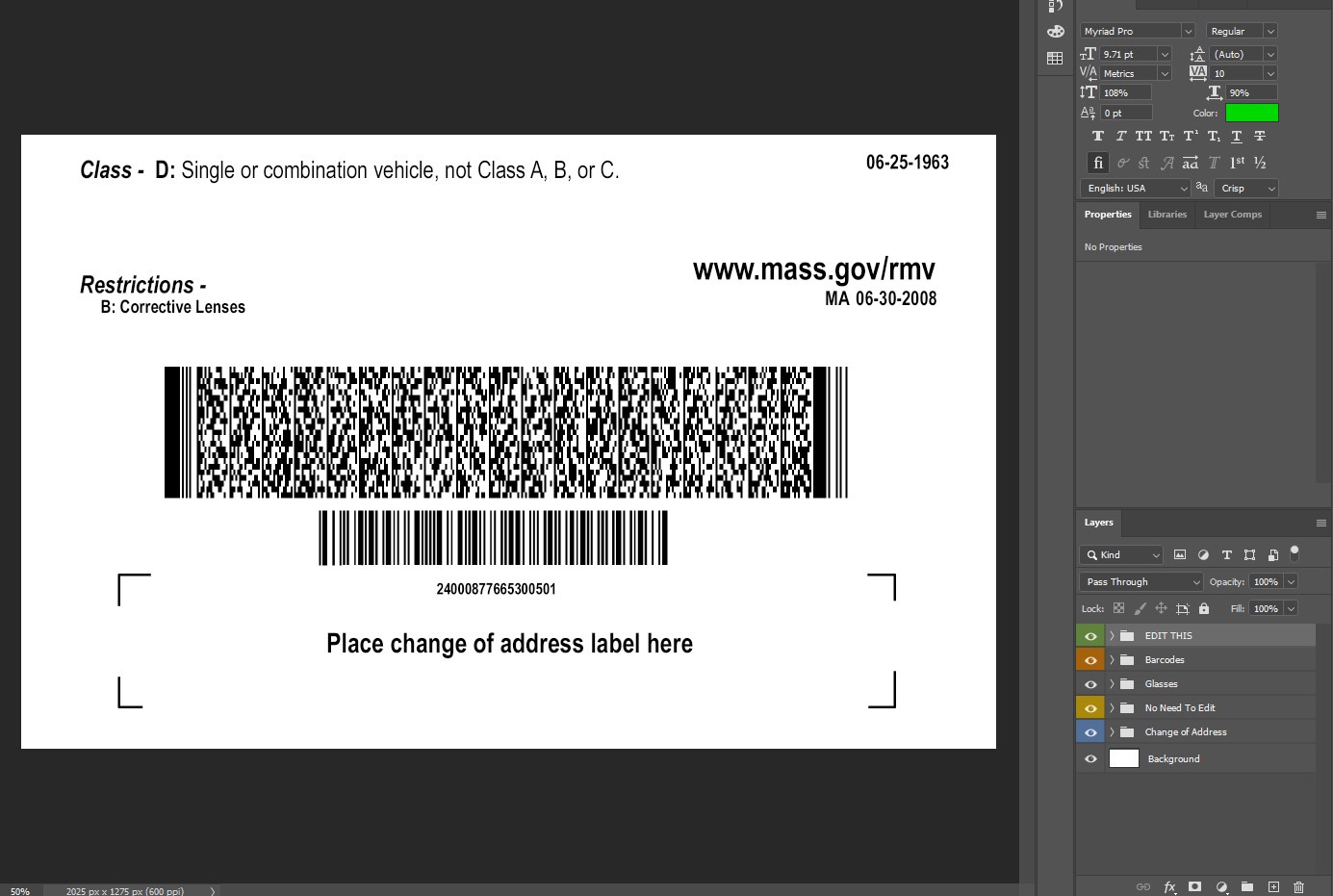Screen dimensions: 1333x896
Task: Hide the Background layer
Action: 1090,759
